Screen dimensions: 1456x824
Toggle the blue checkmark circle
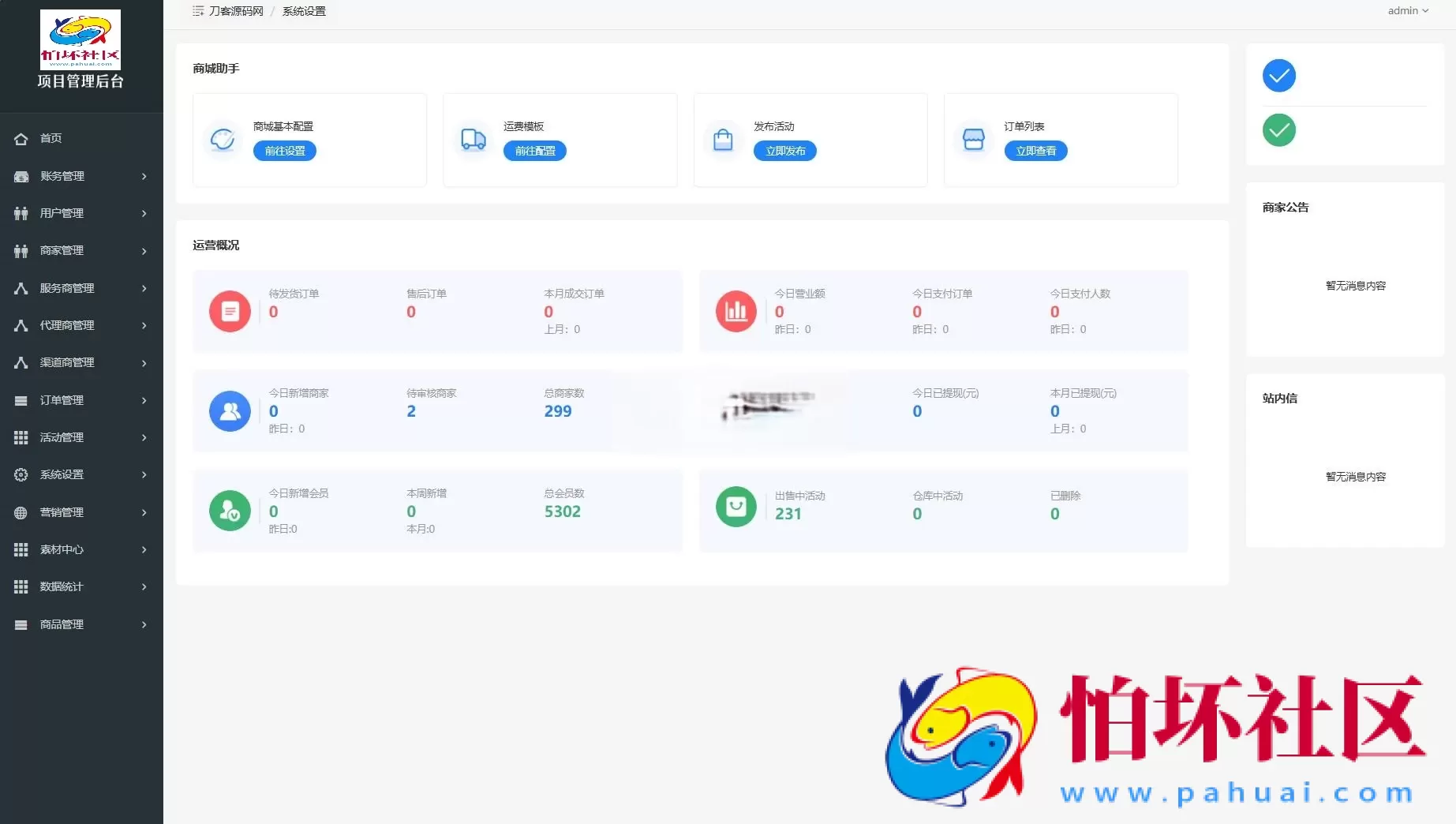pos(1278,76)
